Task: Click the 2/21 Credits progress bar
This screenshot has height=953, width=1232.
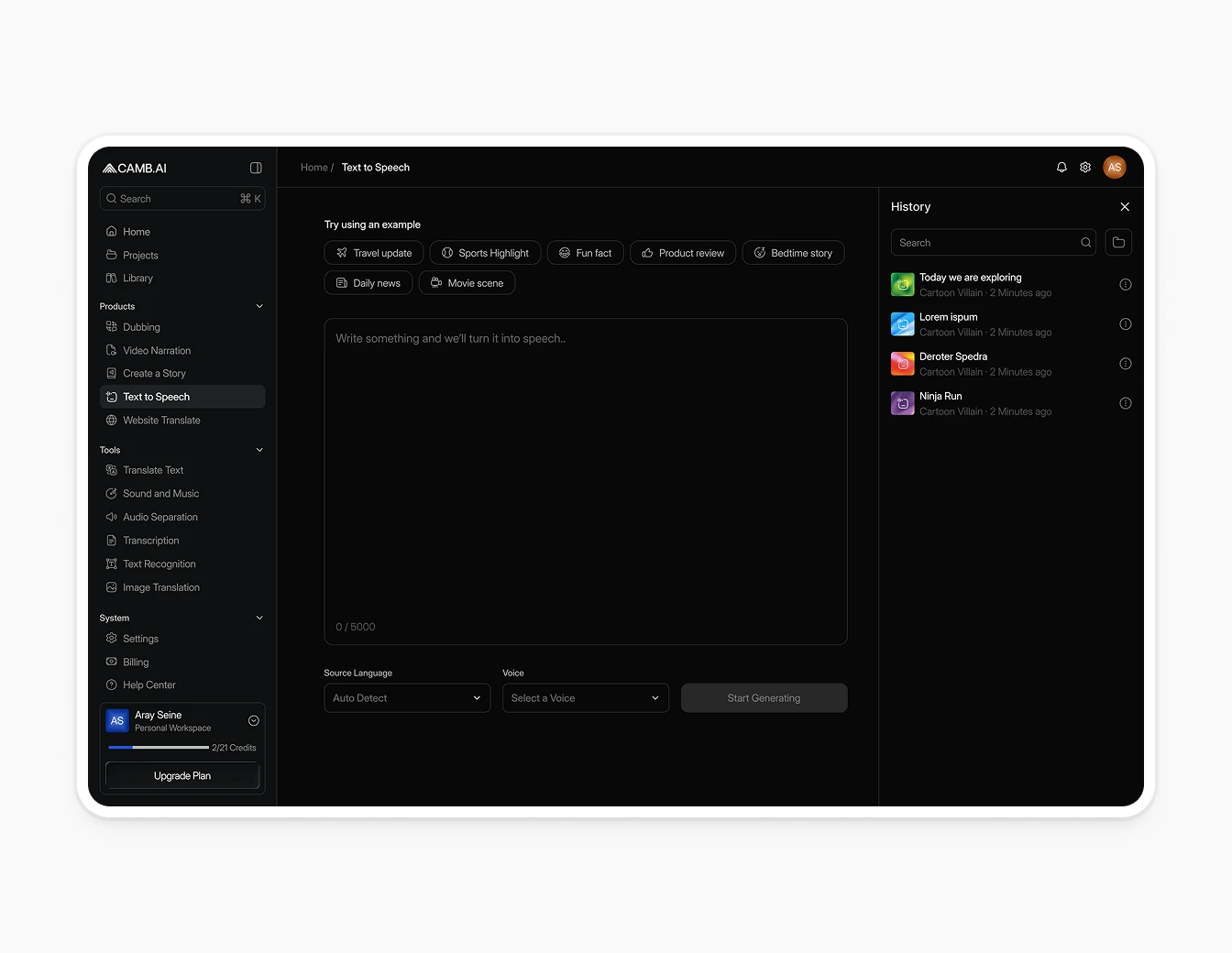Action: 158,747
